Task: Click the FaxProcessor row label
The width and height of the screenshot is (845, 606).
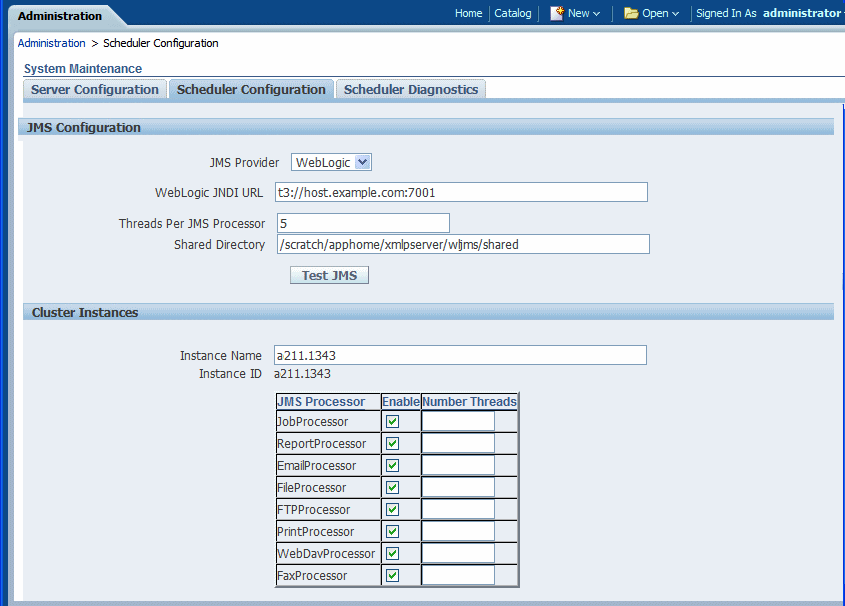Action: point(311,576)
